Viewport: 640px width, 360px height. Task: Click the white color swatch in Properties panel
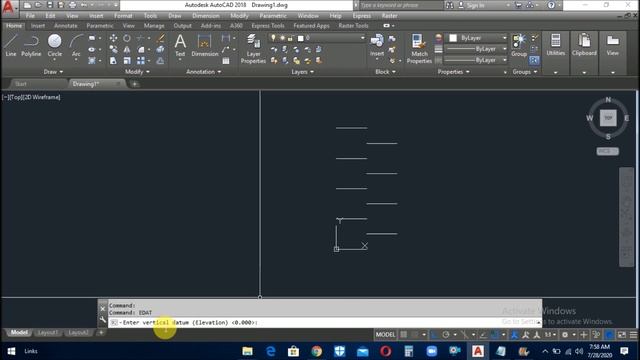tap(453, 38)
